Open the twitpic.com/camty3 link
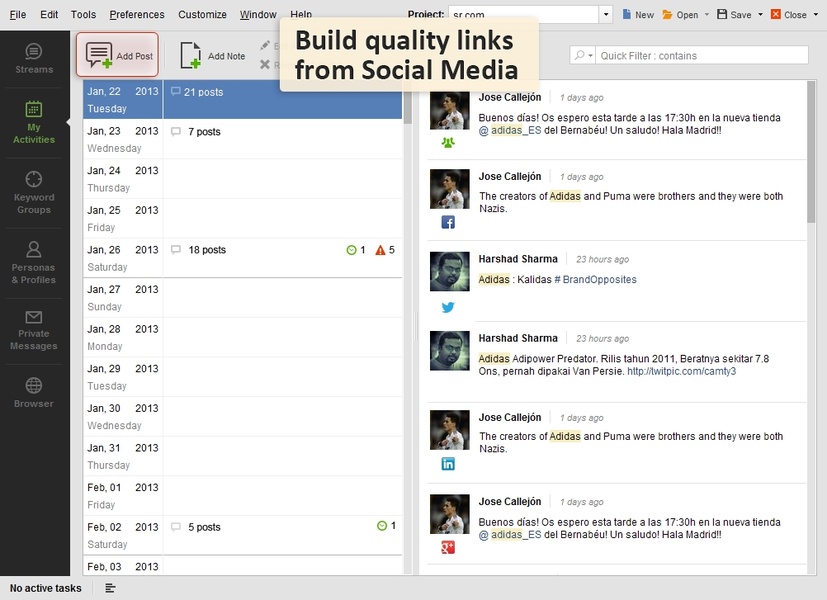 coord(681,371)
